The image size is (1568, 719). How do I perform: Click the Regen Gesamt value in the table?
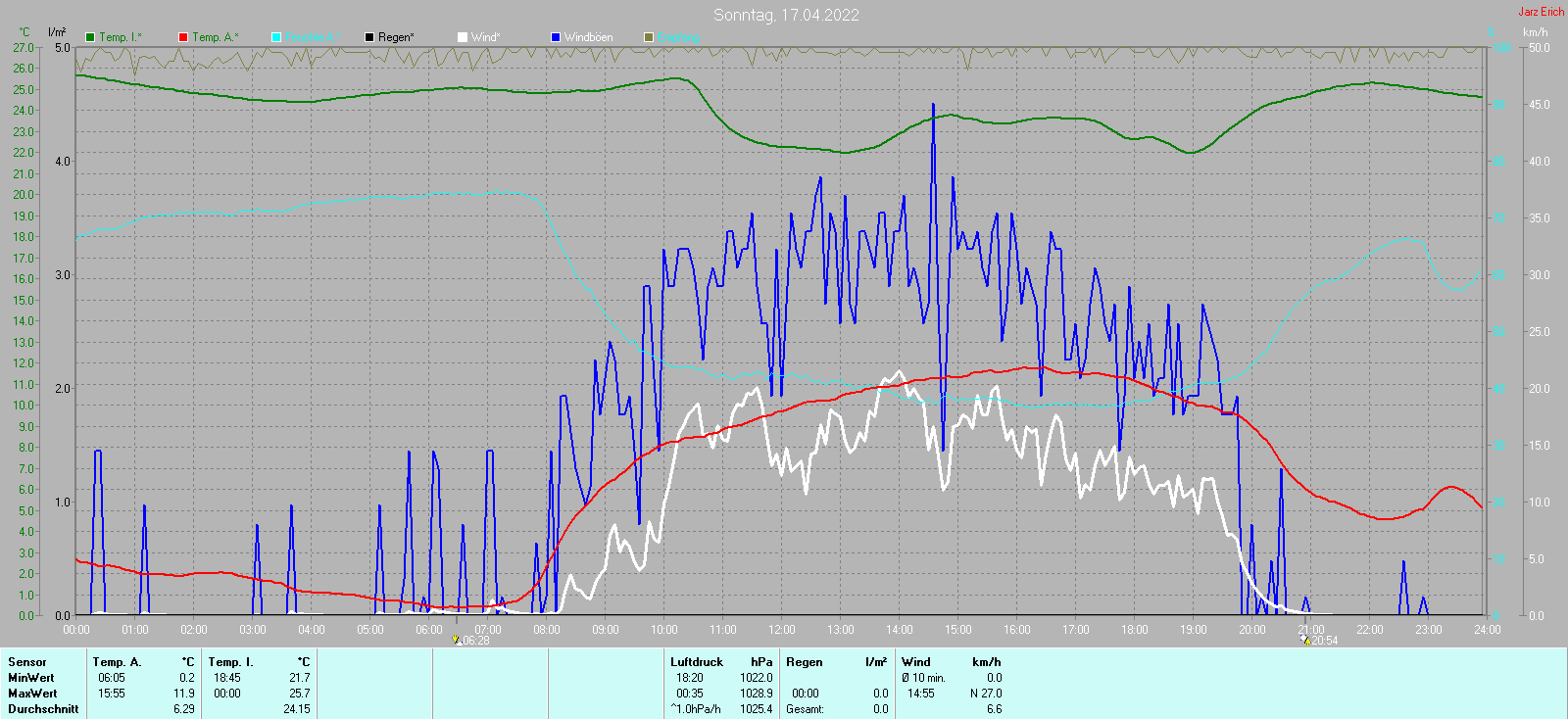pyautogui.click(x=880, y=709)
